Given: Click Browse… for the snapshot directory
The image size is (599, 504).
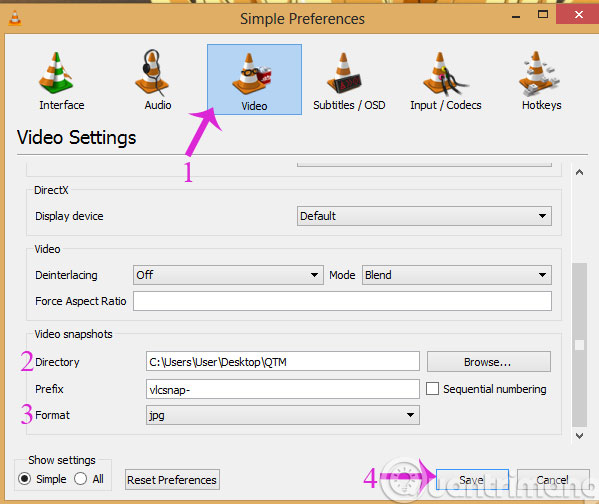Looking at the screenshot, I should (489, 362).
